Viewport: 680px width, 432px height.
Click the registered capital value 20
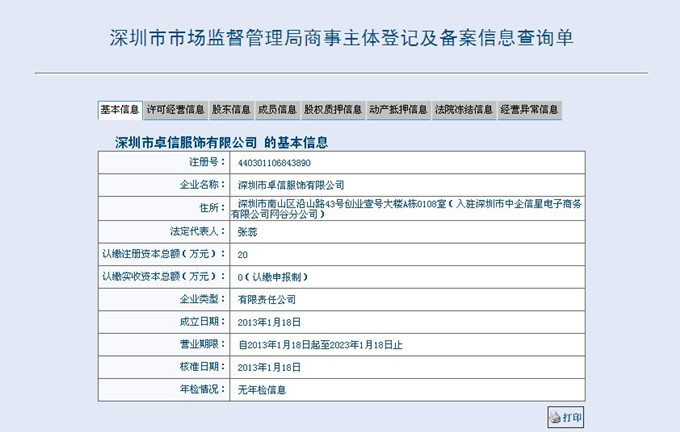tap(242, 255)
